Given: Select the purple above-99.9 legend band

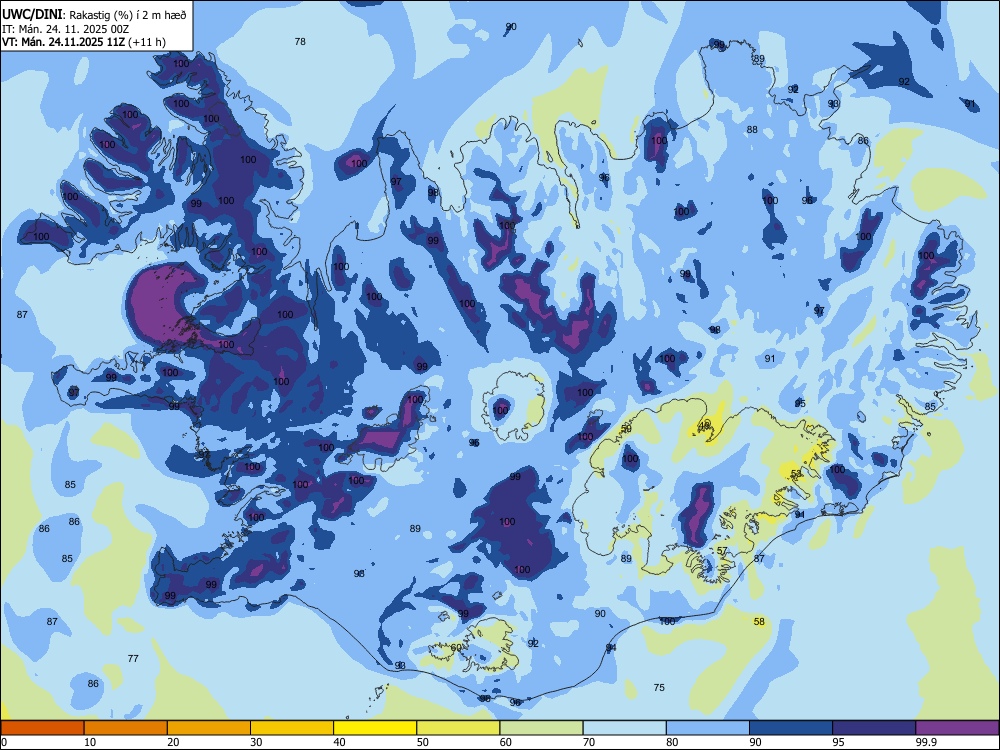Looking at the screenshot, I should [957, 728].
